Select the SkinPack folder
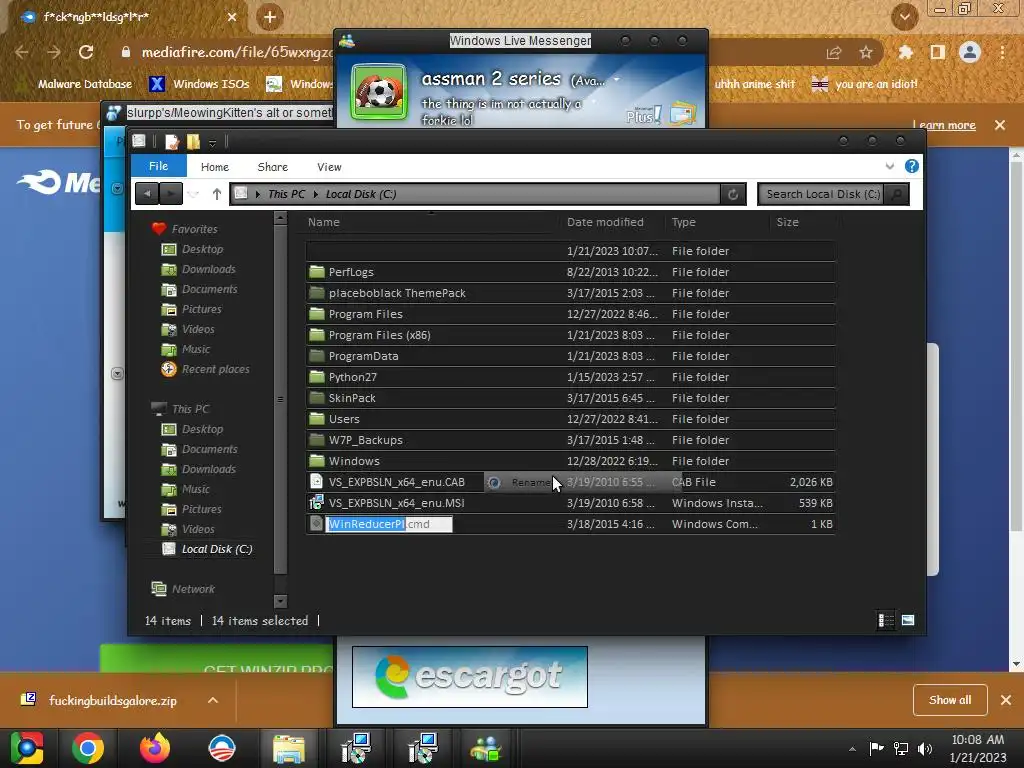 click(570, 398)
